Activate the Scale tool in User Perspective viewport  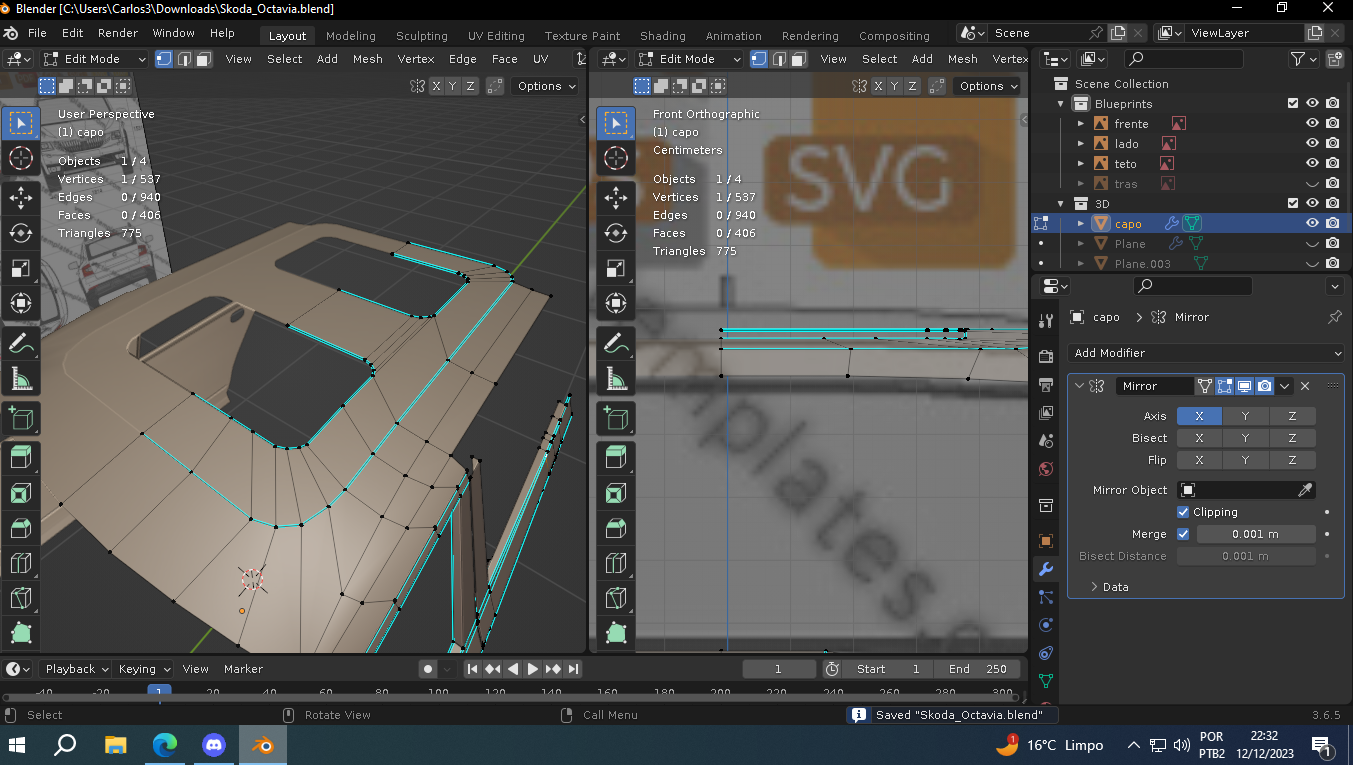tap(20, 268)
